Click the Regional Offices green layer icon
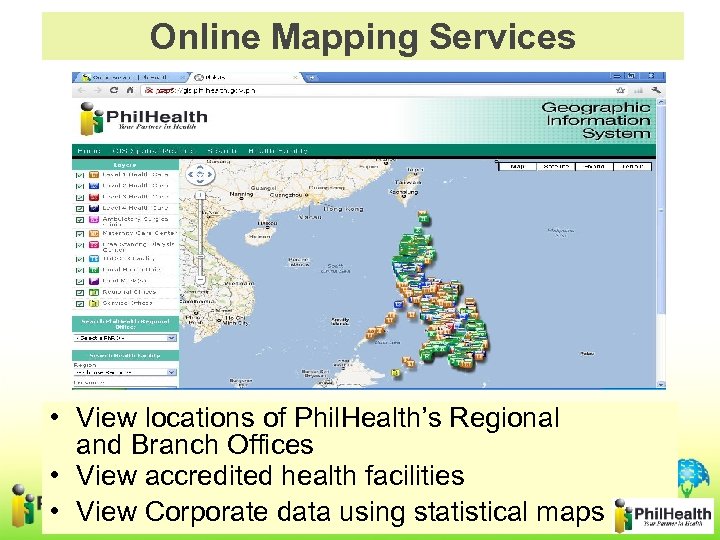Screen dimensions: 720x540 click(94, 292)
